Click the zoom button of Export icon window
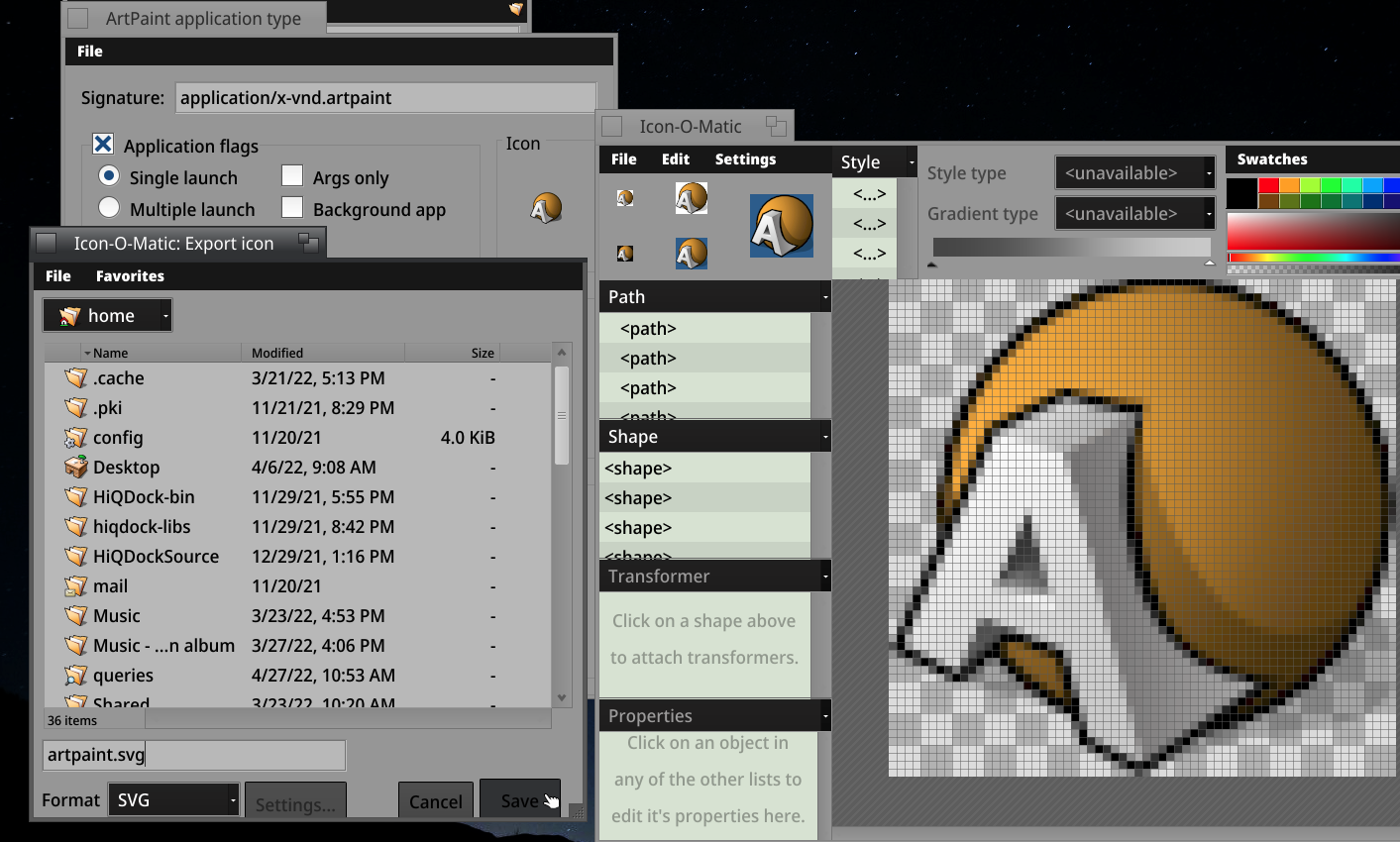The image size is (1400, 842). point(309,244)
